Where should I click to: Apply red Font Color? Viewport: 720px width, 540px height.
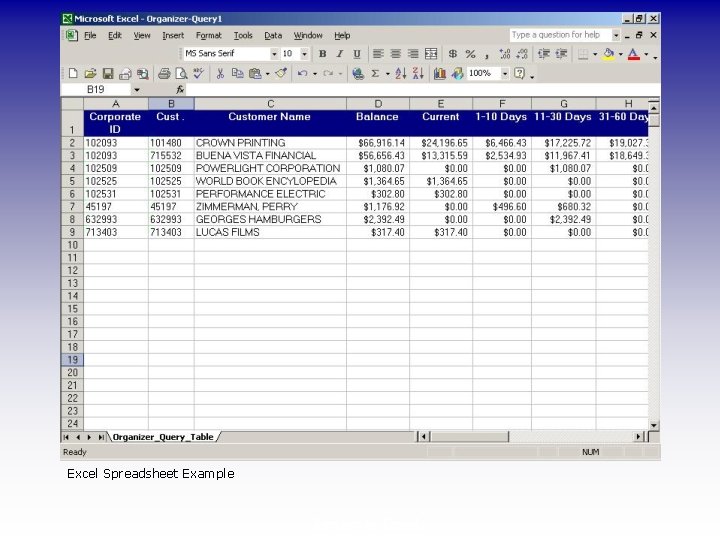click(x=634, y=54)
